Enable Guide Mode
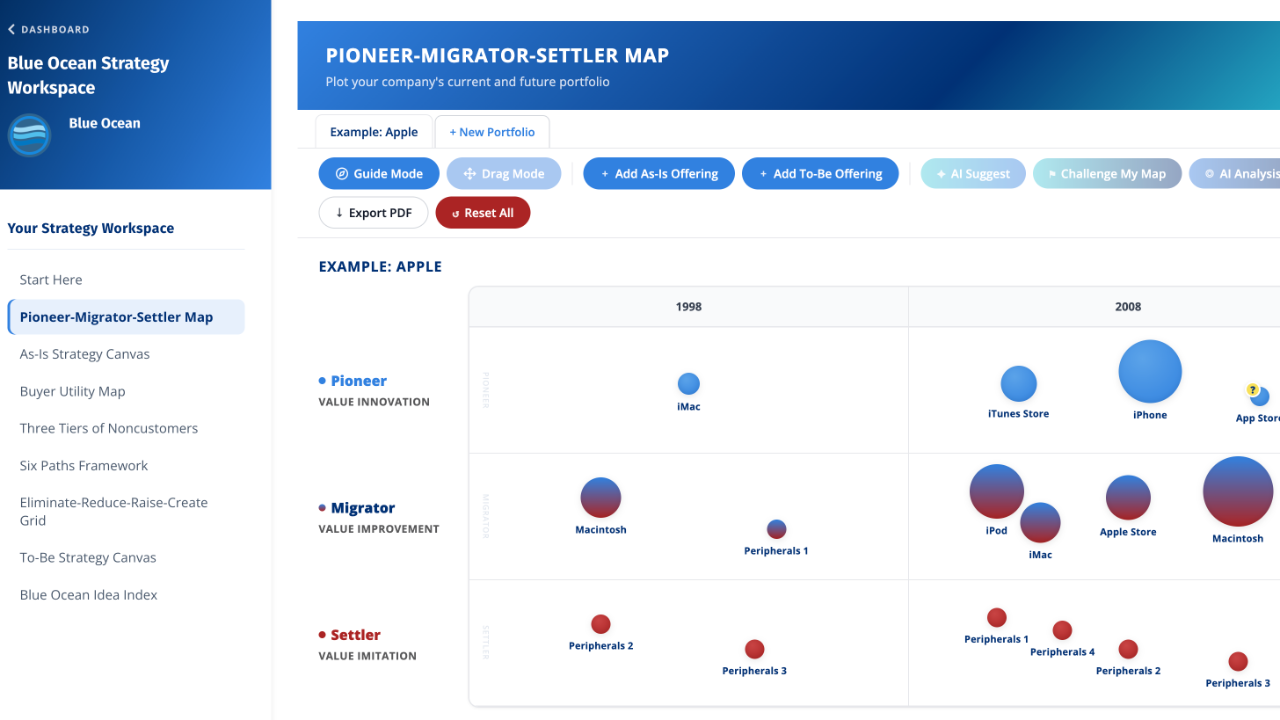The height and width of the screenshot is (720, 1280). tap(379, 173)
